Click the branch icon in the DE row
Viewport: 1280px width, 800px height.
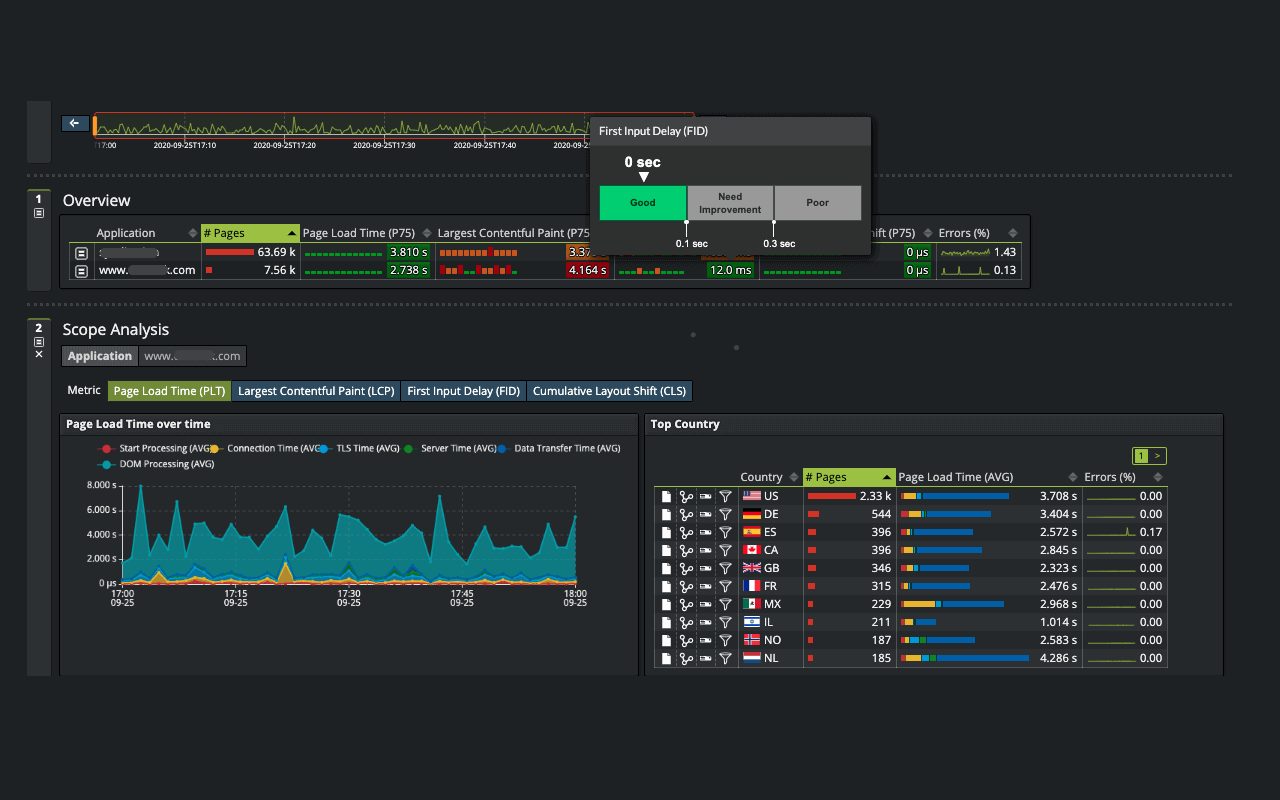click(x=686, y=514)
